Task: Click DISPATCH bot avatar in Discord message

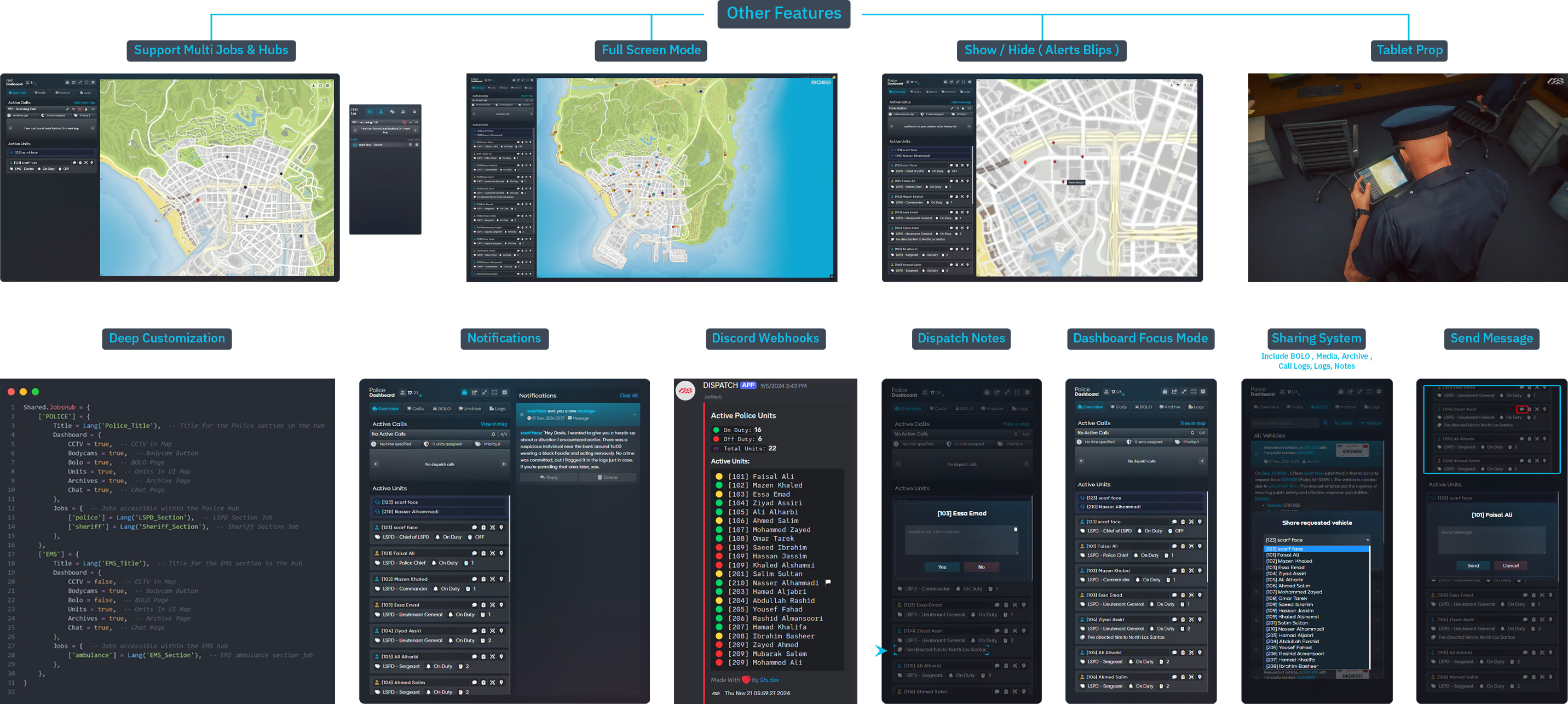Action: click(686, 391)
